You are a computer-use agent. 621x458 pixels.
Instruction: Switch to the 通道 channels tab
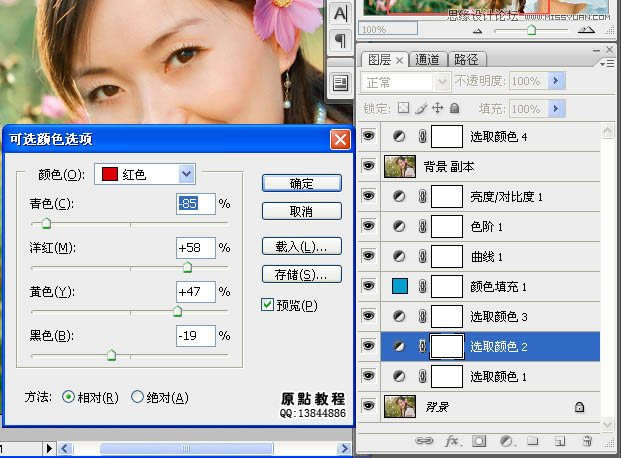(x=426, y=60)
